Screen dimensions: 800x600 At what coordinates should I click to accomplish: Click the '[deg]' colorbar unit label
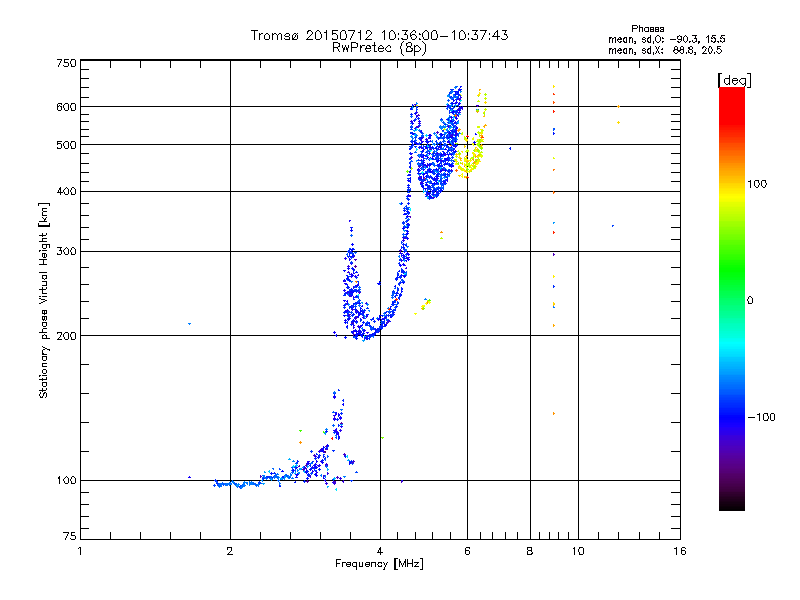point(734,80)
